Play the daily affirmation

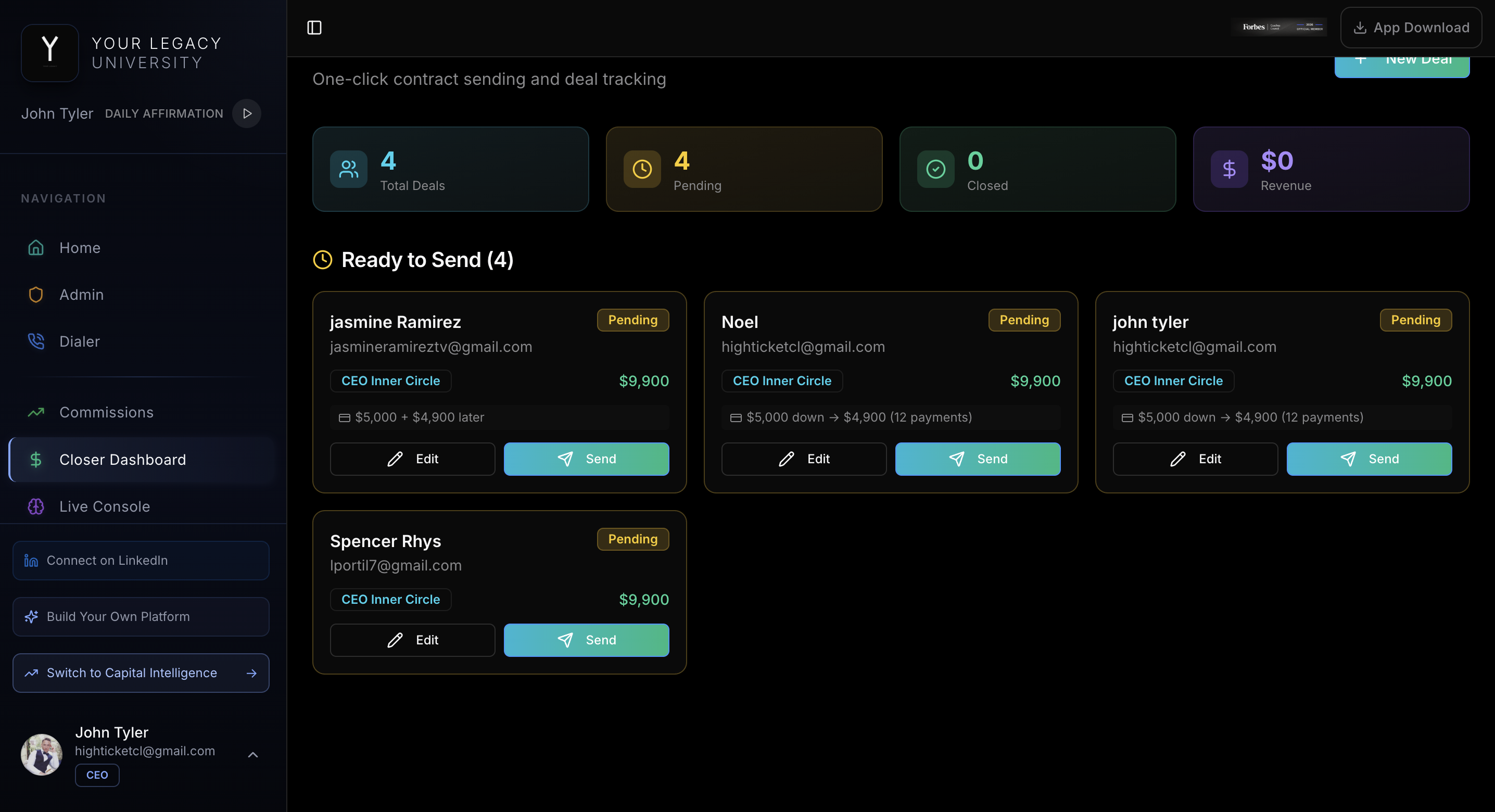(x=247, y=113)
